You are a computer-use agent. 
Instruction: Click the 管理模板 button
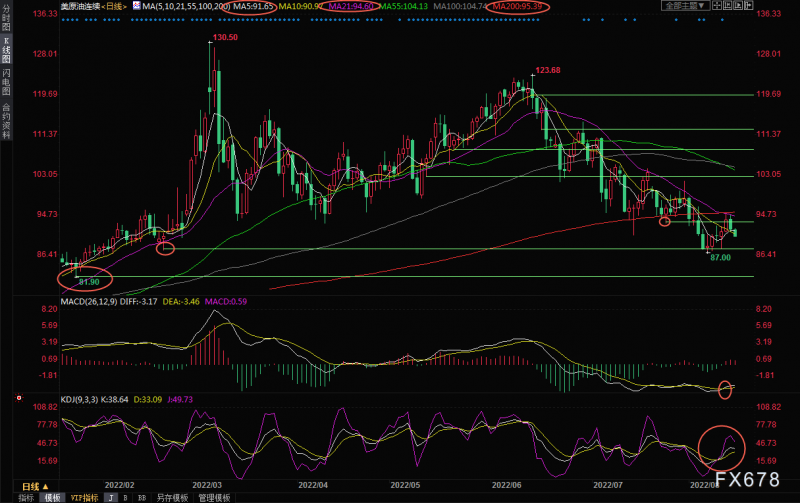tap(214, 497)
